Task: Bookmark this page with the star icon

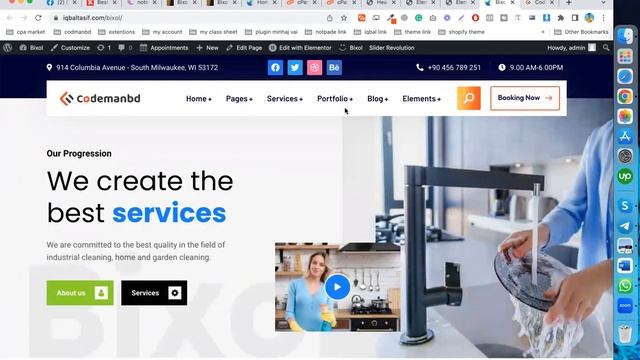Action: (344, 18)
